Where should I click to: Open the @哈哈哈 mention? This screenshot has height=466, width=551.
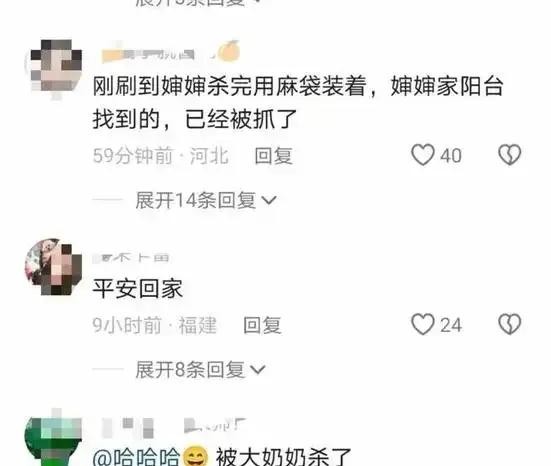pos(136,457)
